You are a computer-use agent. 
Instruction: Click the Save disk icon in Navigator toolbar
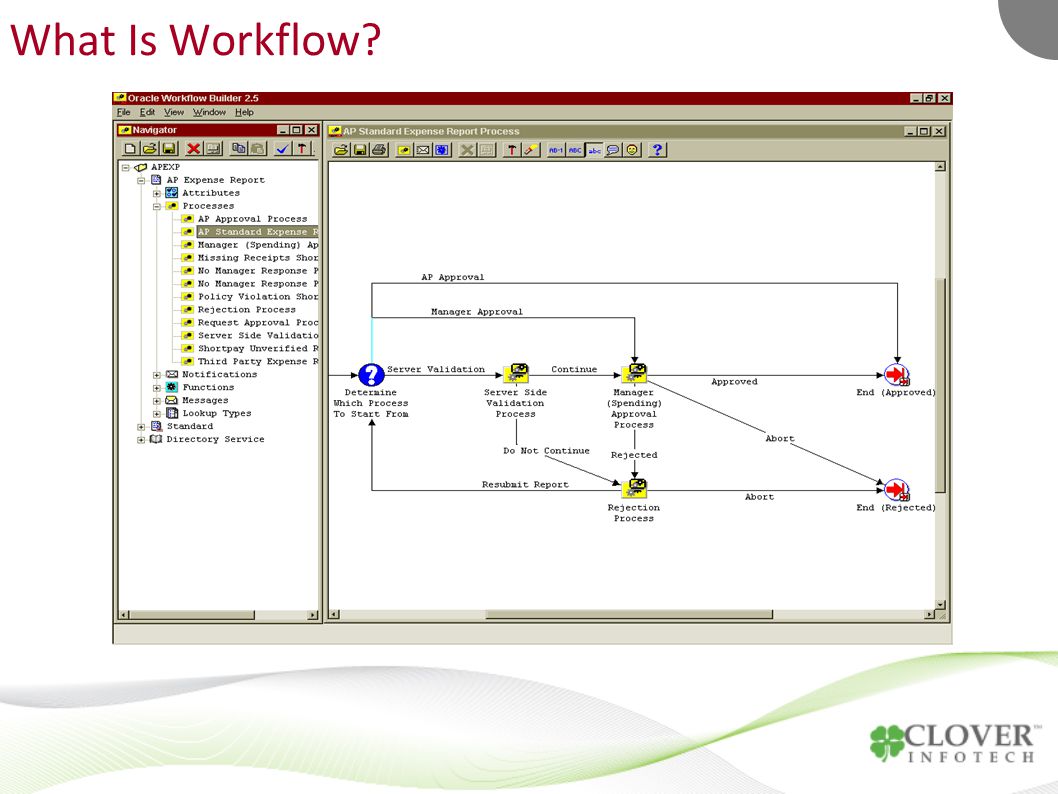(169, 148)
